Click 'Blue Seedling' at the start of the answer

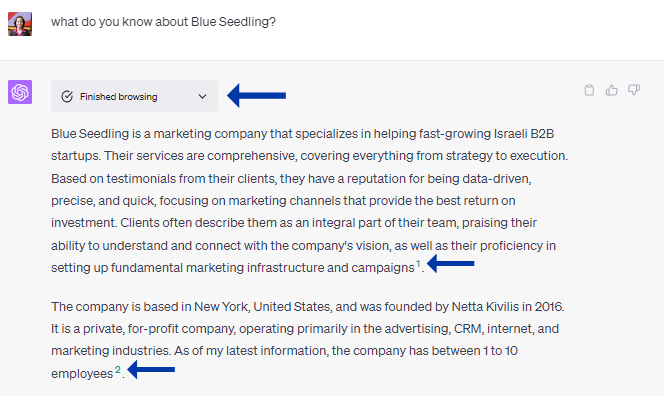(x=90, y=134)
